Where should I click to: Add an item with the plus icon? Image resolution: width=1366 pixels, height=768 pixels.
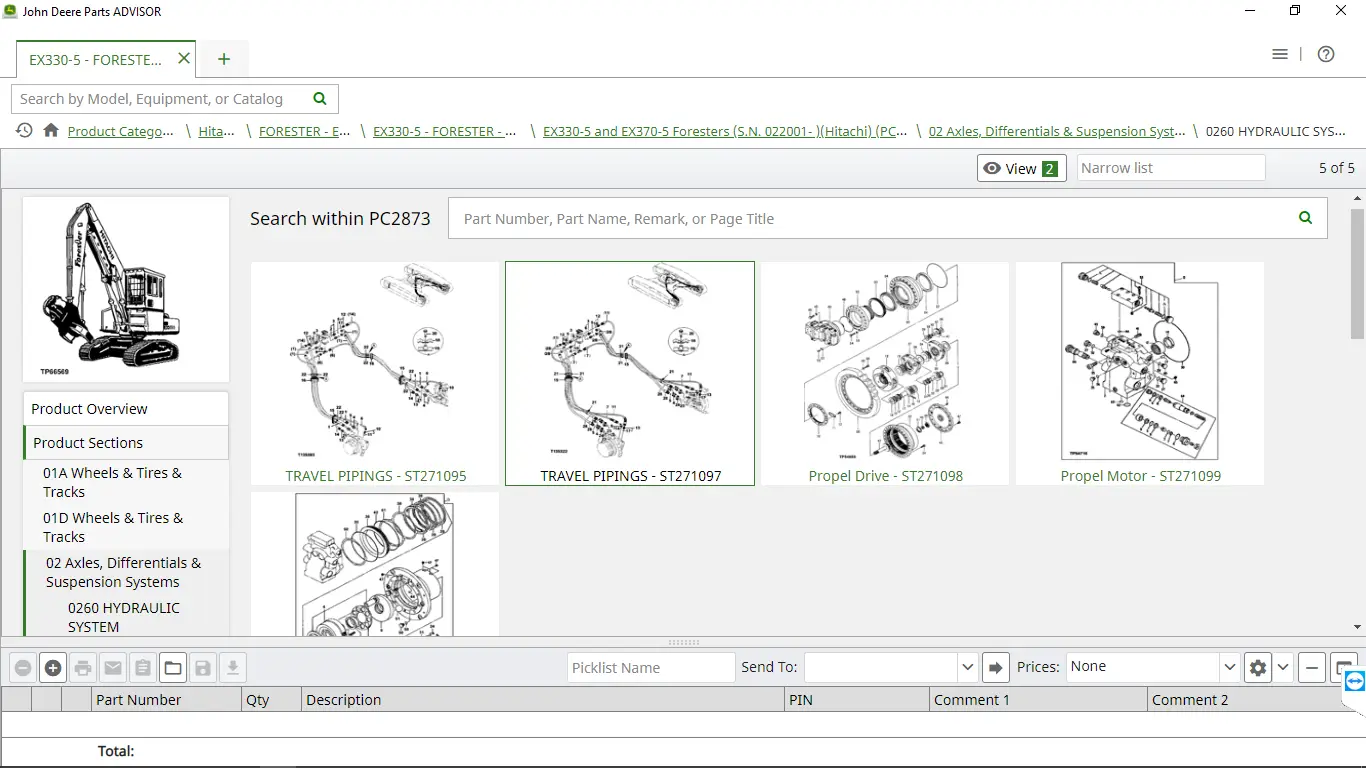point(53,667)
